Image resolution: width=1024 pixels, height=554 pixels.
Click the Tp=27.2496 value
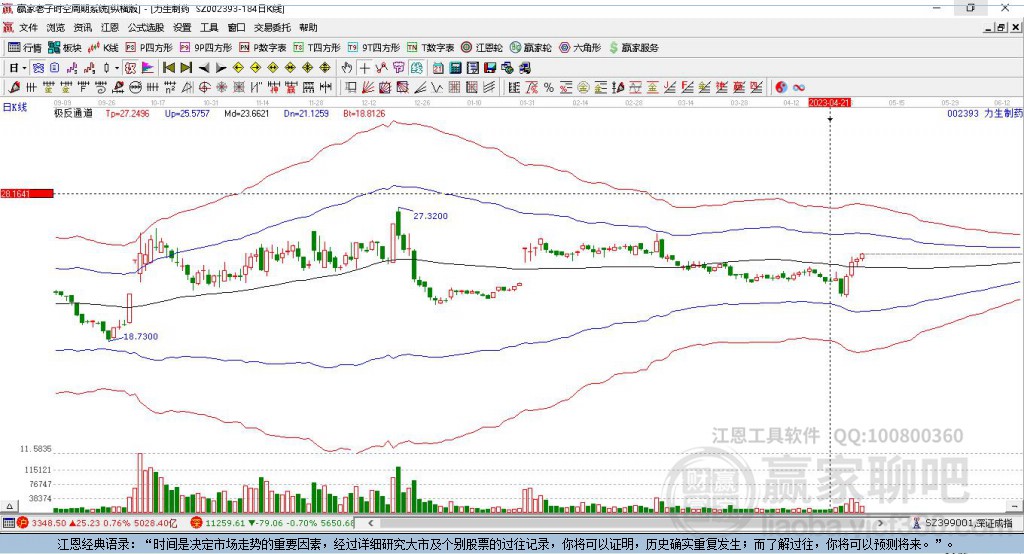[127, 113]
